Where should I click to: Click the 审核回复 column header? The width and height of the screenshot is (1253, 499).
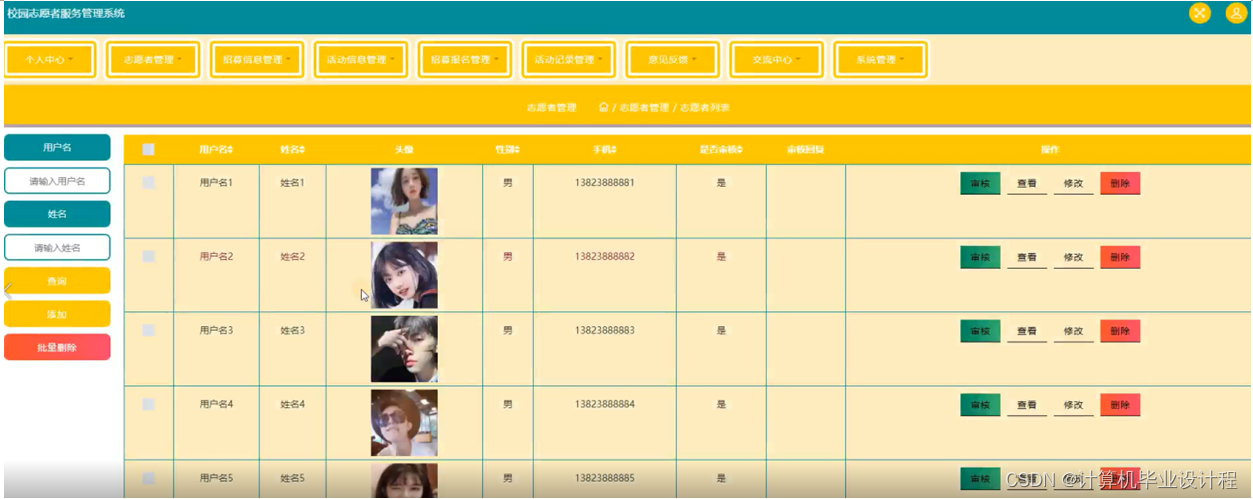point(805,150)
